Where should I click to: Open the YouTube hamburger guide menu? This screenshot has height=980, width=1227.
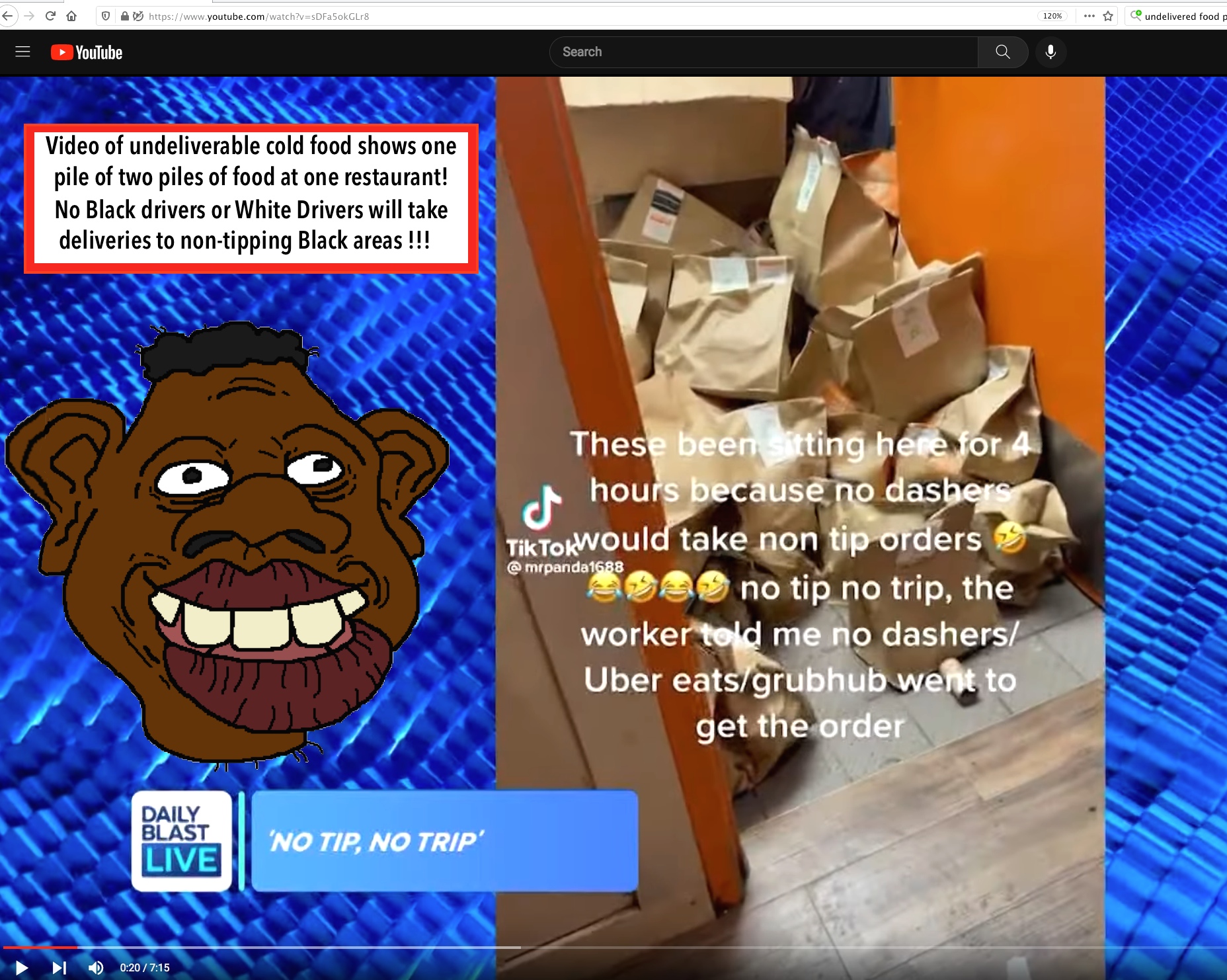coord(22,52)
